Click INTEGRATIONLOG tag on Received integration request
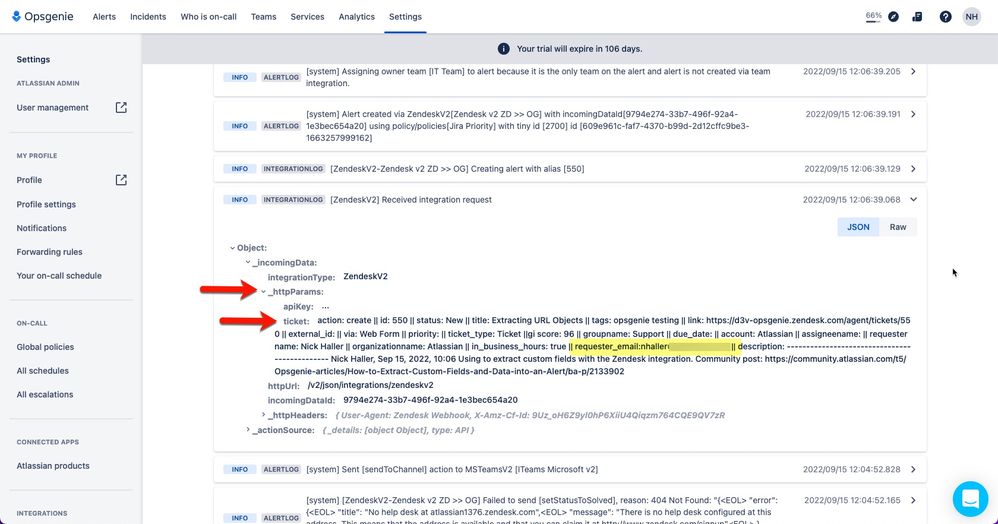This screenshot has width=998, height=524. (x=293, y=200)
